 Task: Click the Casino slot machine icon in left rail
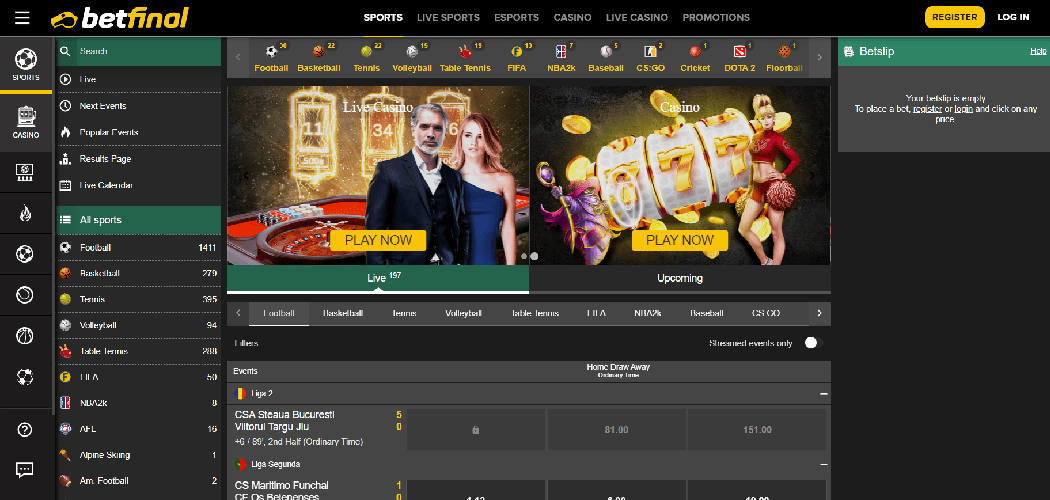pyautogui.click(x=26, y=120)
